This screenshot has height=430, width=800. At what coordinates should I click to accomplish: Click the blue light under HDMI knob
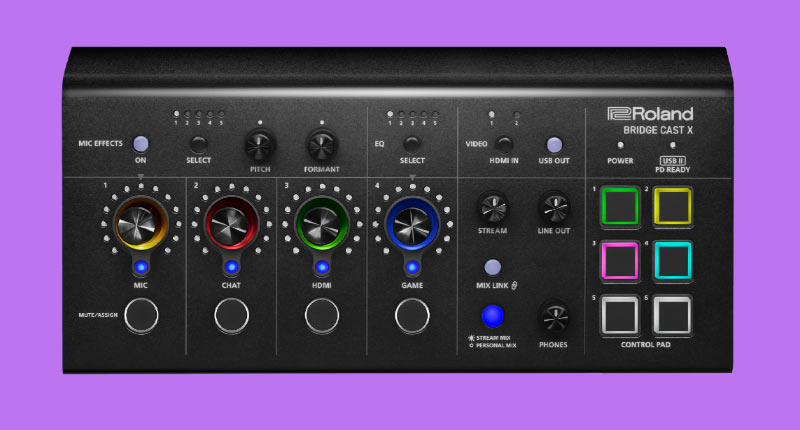pyautogui.click(x=322, y=267)
